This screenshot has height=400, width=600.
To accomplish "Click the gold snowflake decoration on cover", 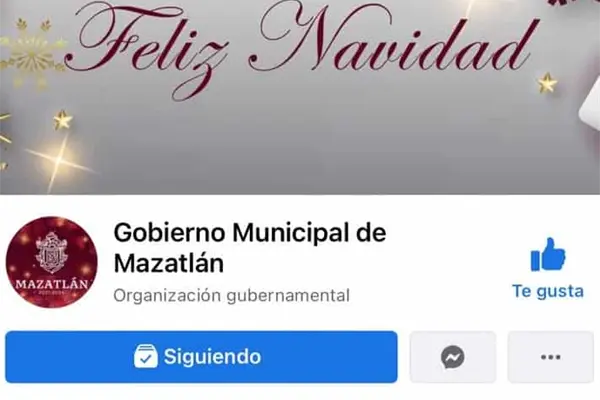I will point(31,54).
